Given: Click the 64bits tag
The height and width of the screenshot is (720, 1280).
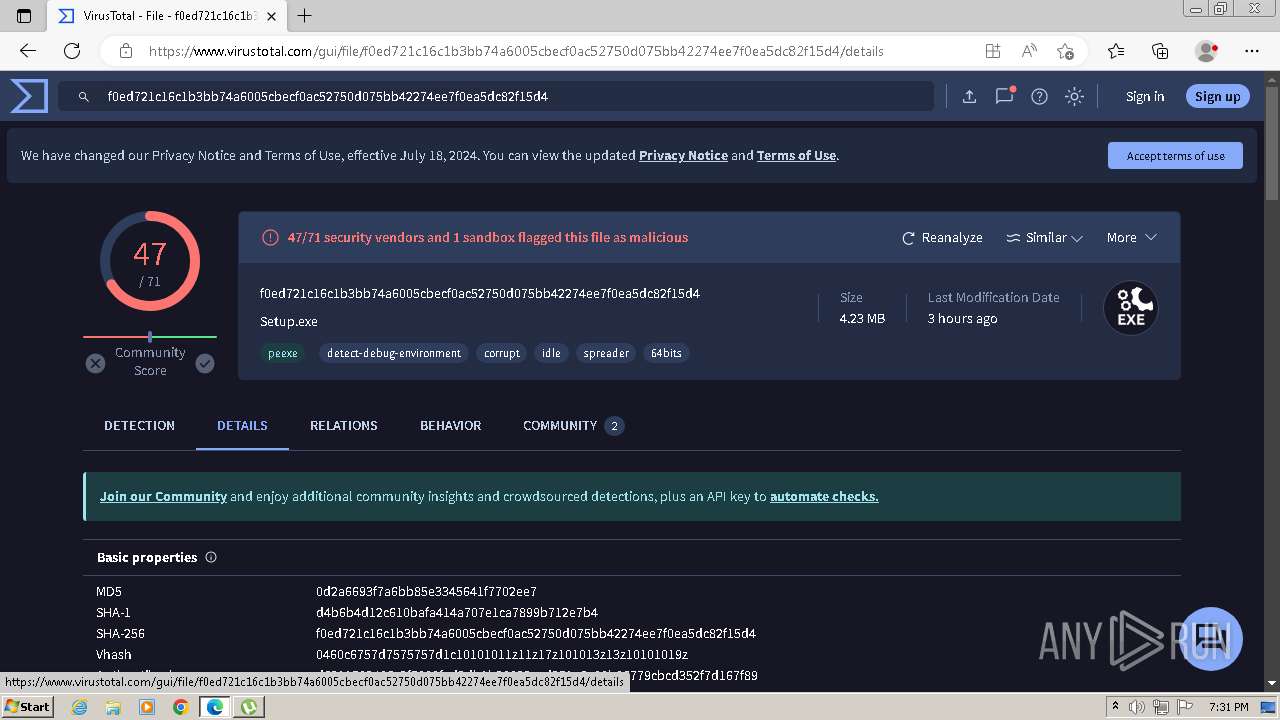Looking at the screenshot, I should [666, 353].
